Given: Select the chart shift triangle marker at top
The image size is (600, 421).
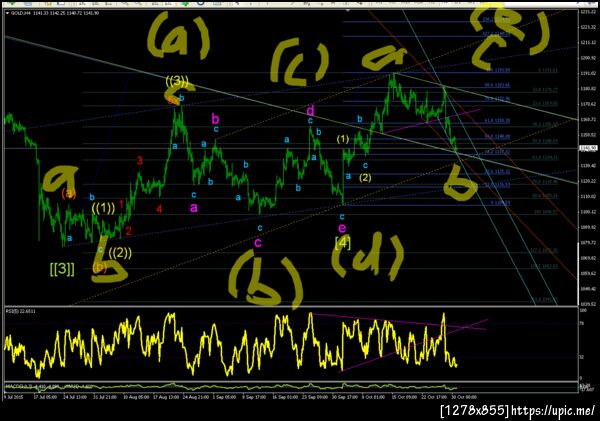Looking at the screenshot, I should [x=347, y=11].
